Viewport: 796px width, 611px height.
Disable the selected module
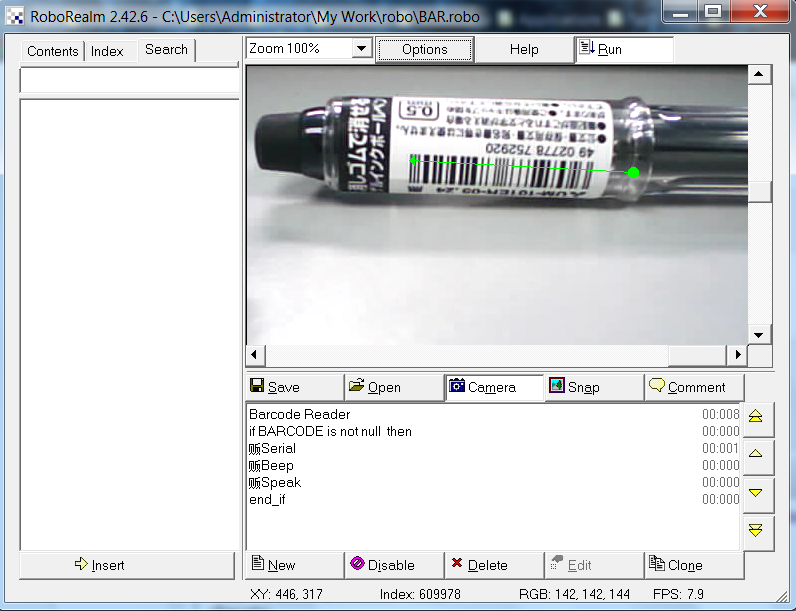[x=394, y=565]
